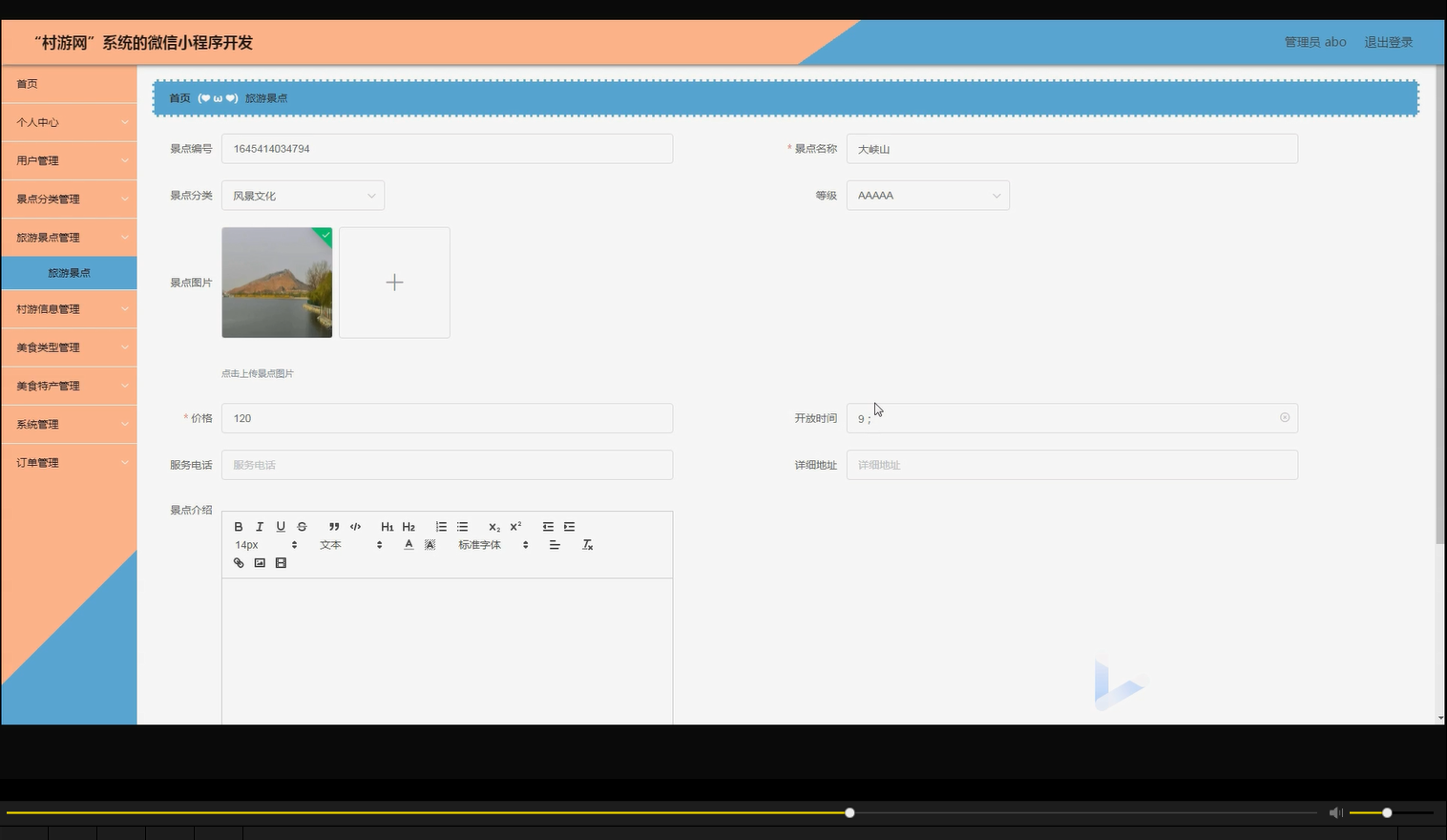Click 退出登录 to log out
This screenshot has height=840, width=1447.
click(x=1388, y=42)
